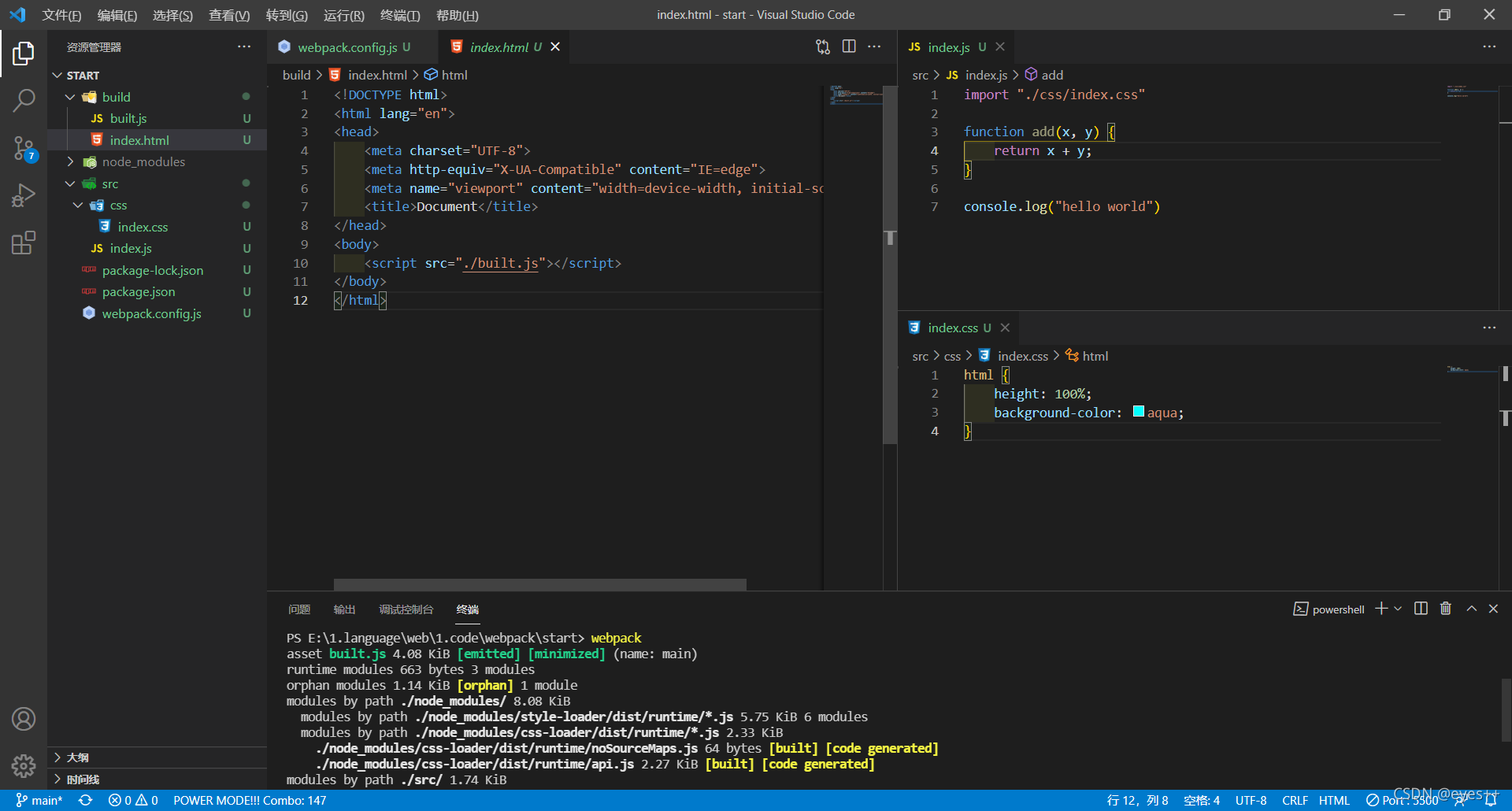This screenshot has width=1512, height=811.
Task: Open webpack.config.js in the file tree
Action: tap(157, 313)
